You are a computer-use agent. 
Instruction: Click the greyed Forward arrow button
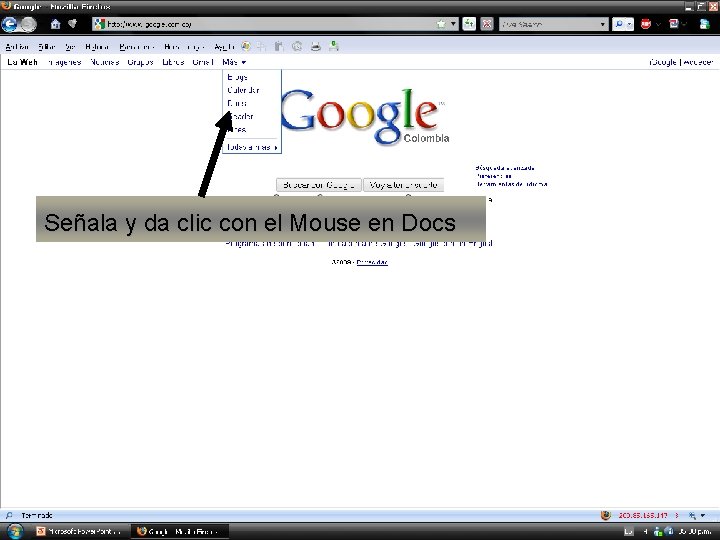pos(28,24)
